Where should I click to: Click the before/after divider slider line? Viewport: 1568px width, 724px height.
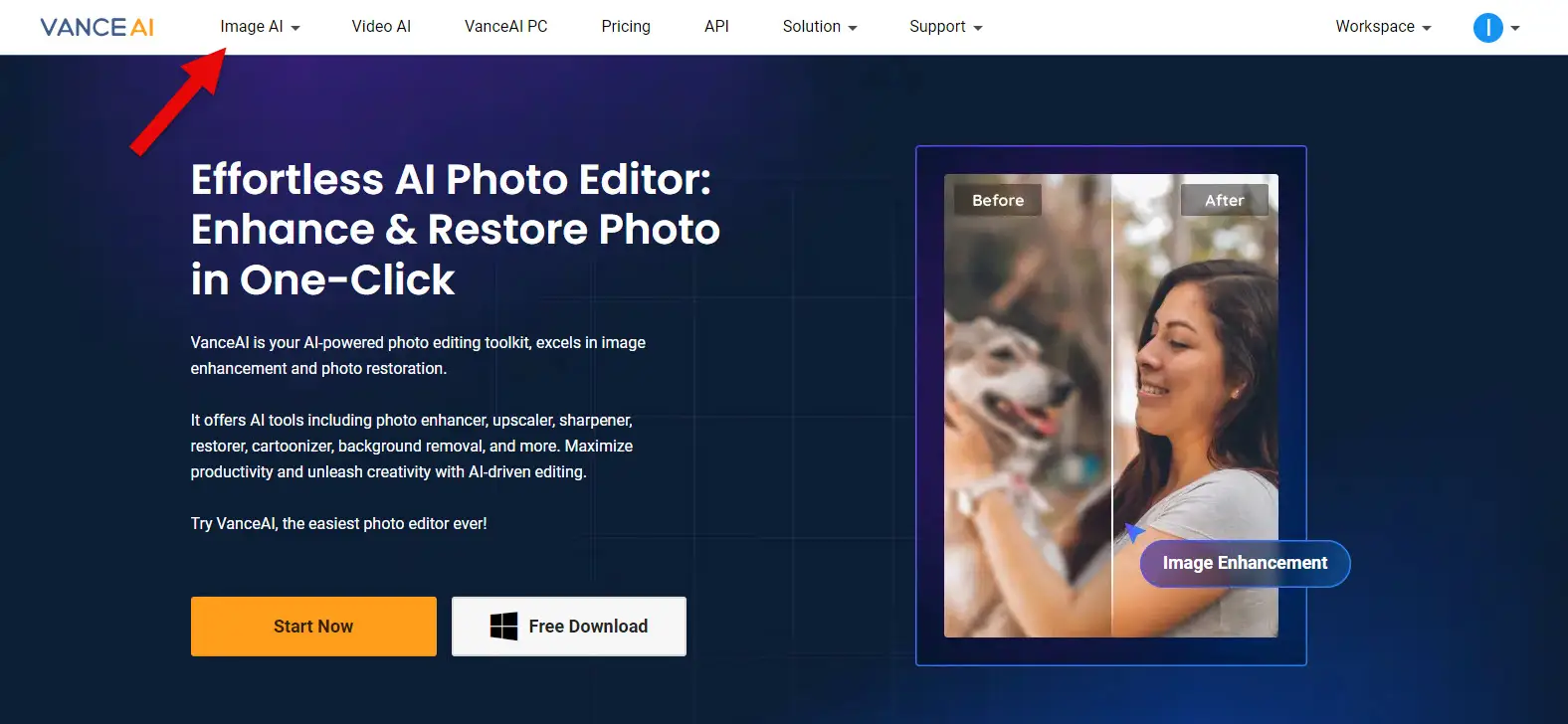[x=1111, y=406]
